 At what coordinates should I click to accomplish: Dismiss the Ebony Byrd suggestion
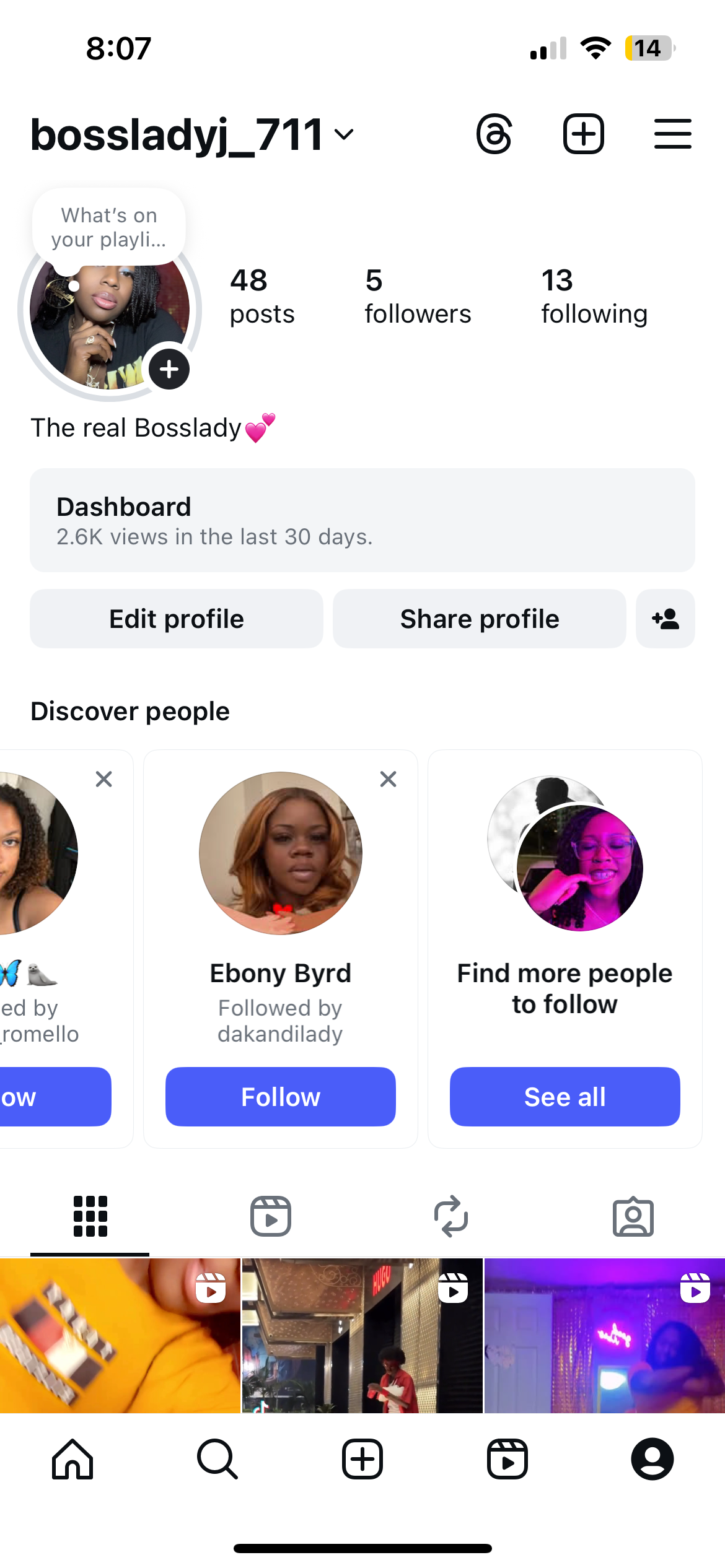(389, 779)
